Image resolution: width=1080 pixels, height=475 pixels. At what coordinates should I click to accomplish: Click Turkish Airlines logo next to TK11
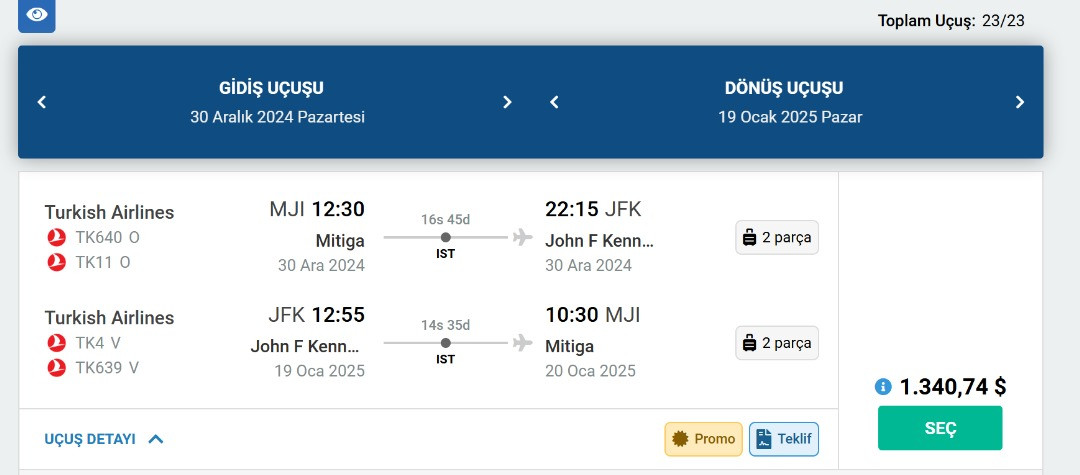click(57, 263)
